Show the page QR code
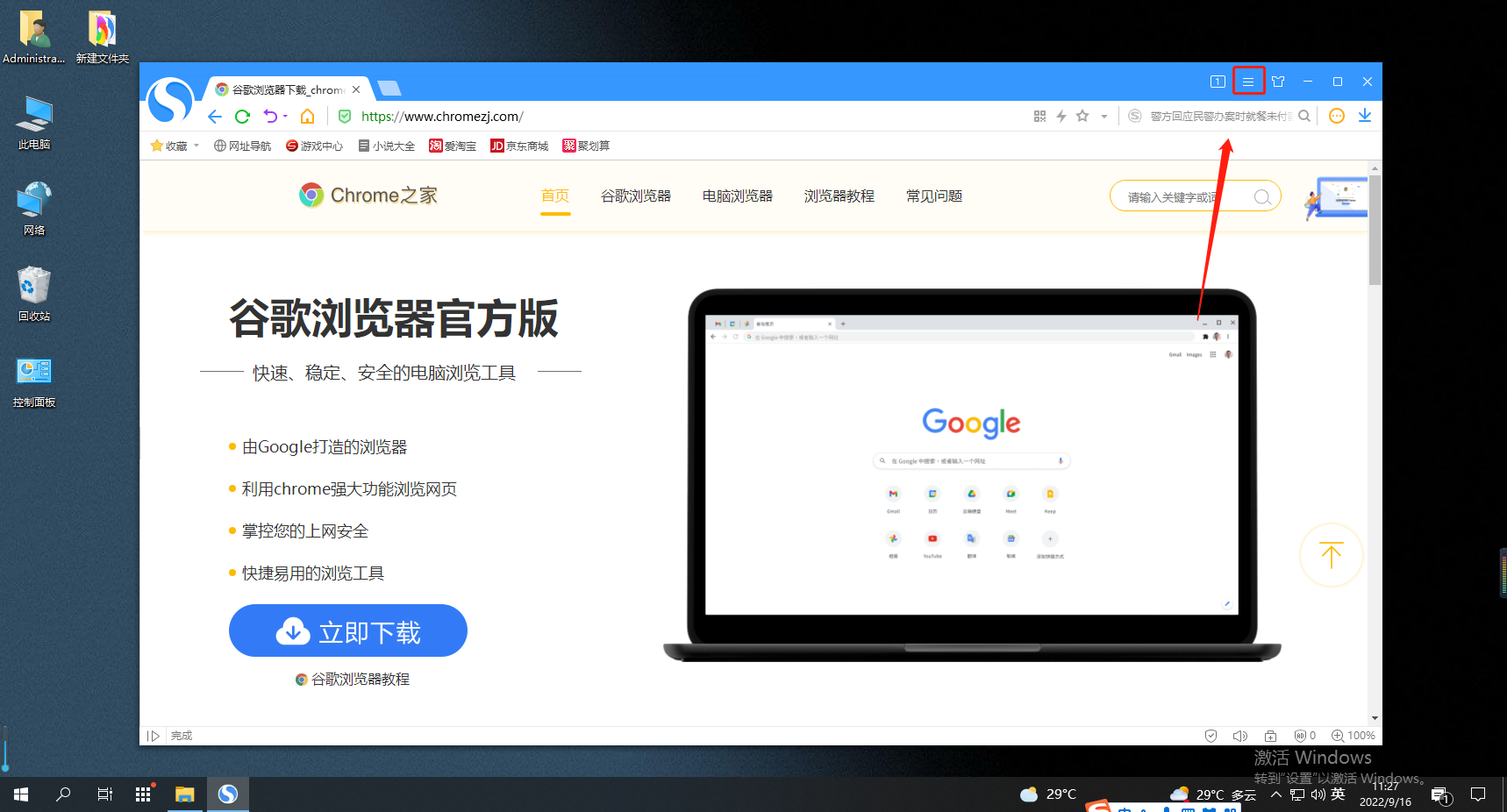This screenshot has width=1507, height=812. [x=1039, y=116]
